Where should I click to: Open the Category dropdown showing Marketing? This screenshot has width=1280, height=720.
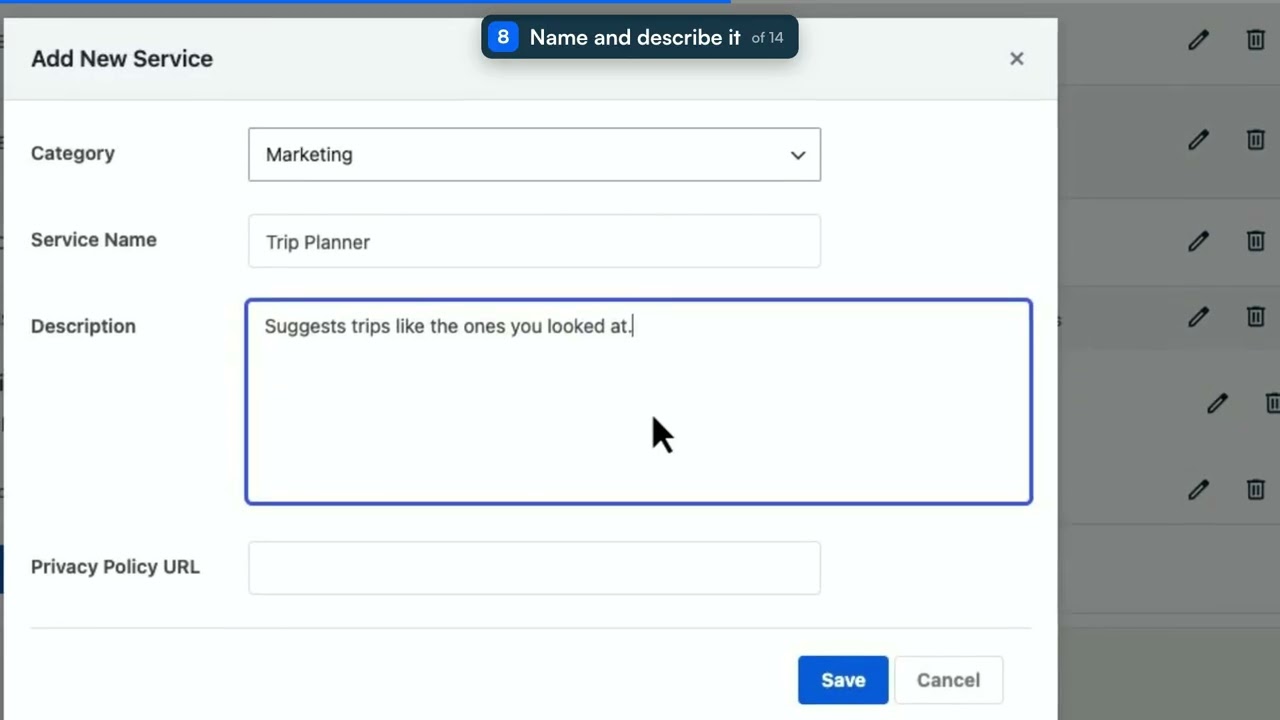[534, 155]
